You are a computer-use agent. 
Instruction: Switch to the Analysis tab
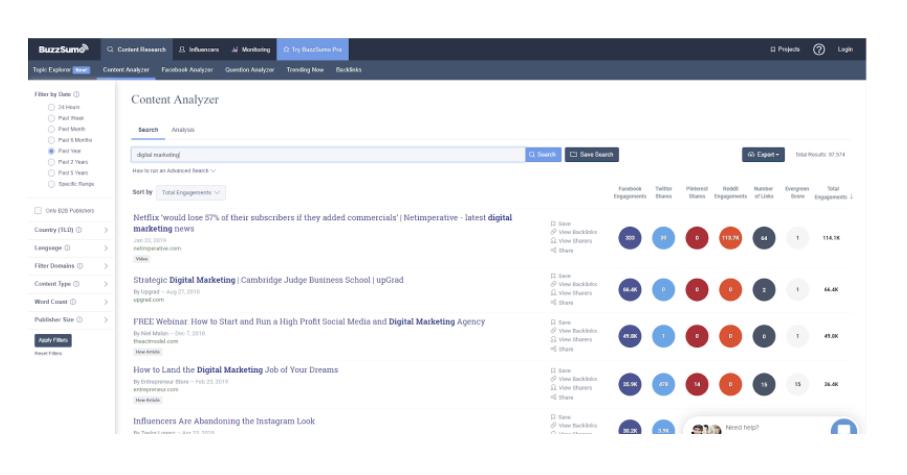click(183, 130)
